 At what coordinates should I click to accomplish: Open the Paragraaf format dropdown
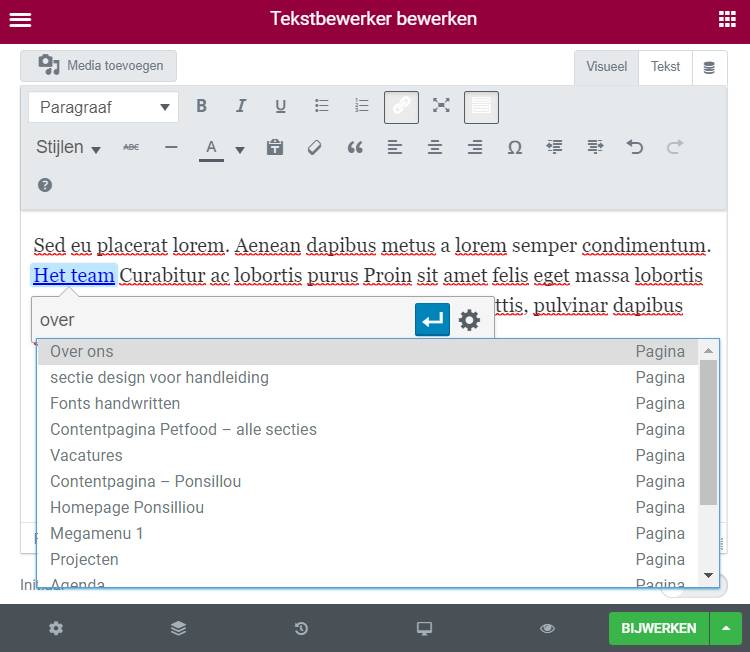click(103, 107)
